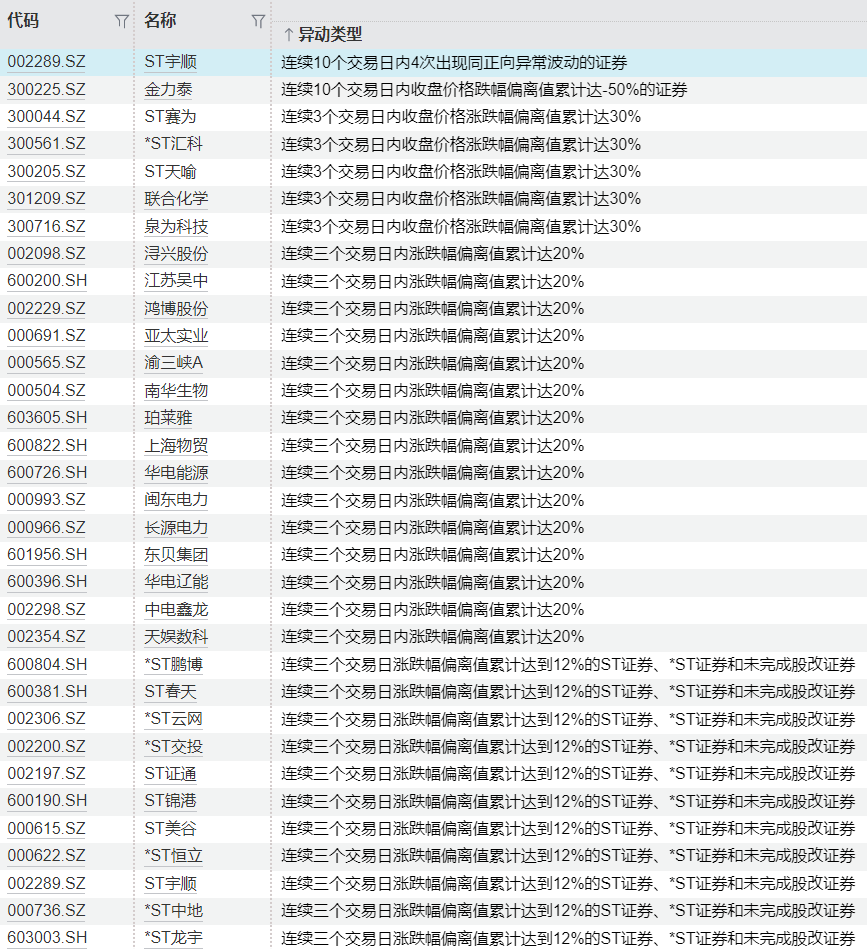The height and width of the screenshot is (949, 867).
Task: Open stock code link 600200.SH
Action: coord(47,281)
